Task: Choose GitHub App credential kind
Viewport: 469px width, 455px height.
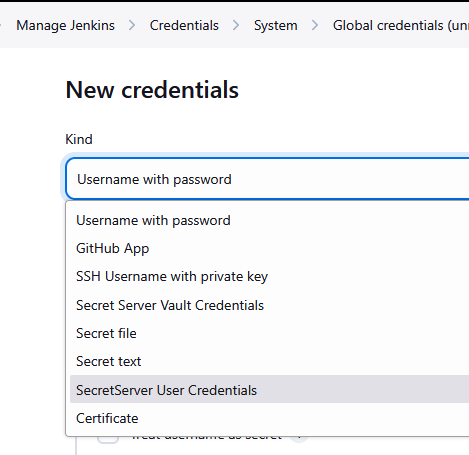Action: click(x=270, y=248)
